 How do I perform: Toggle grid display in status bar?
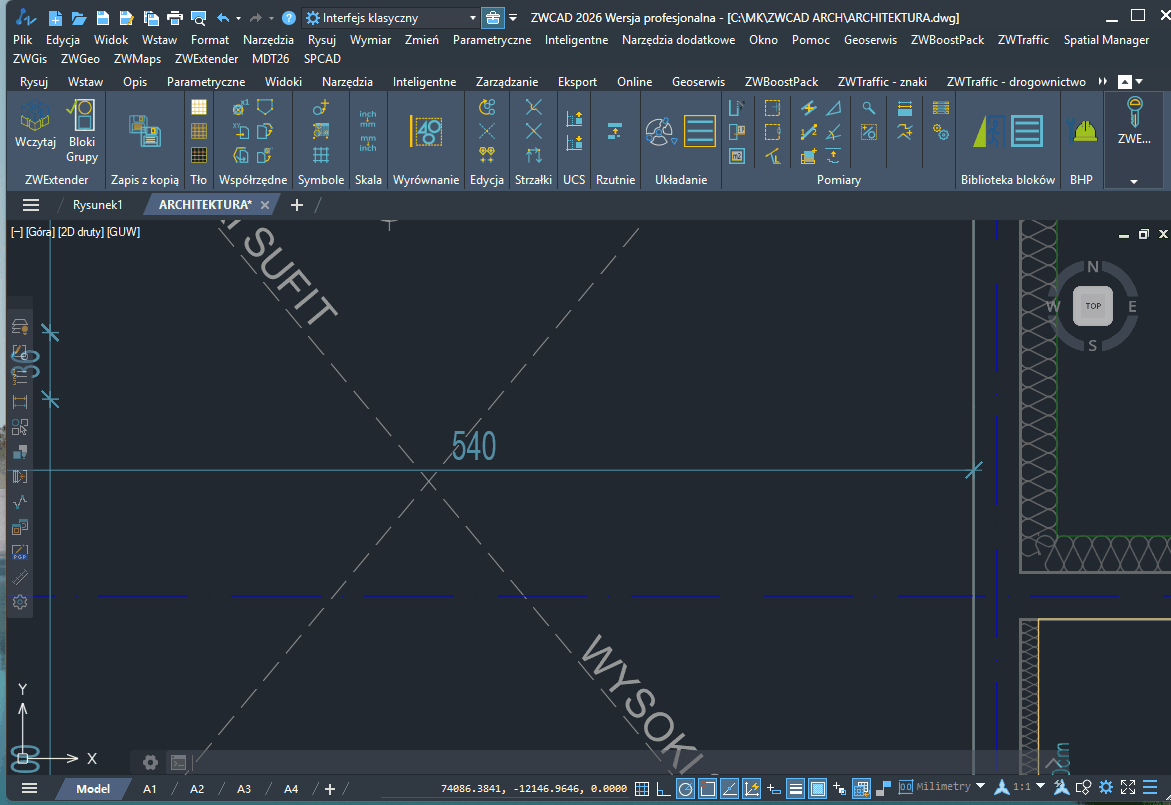pos(642,788)
